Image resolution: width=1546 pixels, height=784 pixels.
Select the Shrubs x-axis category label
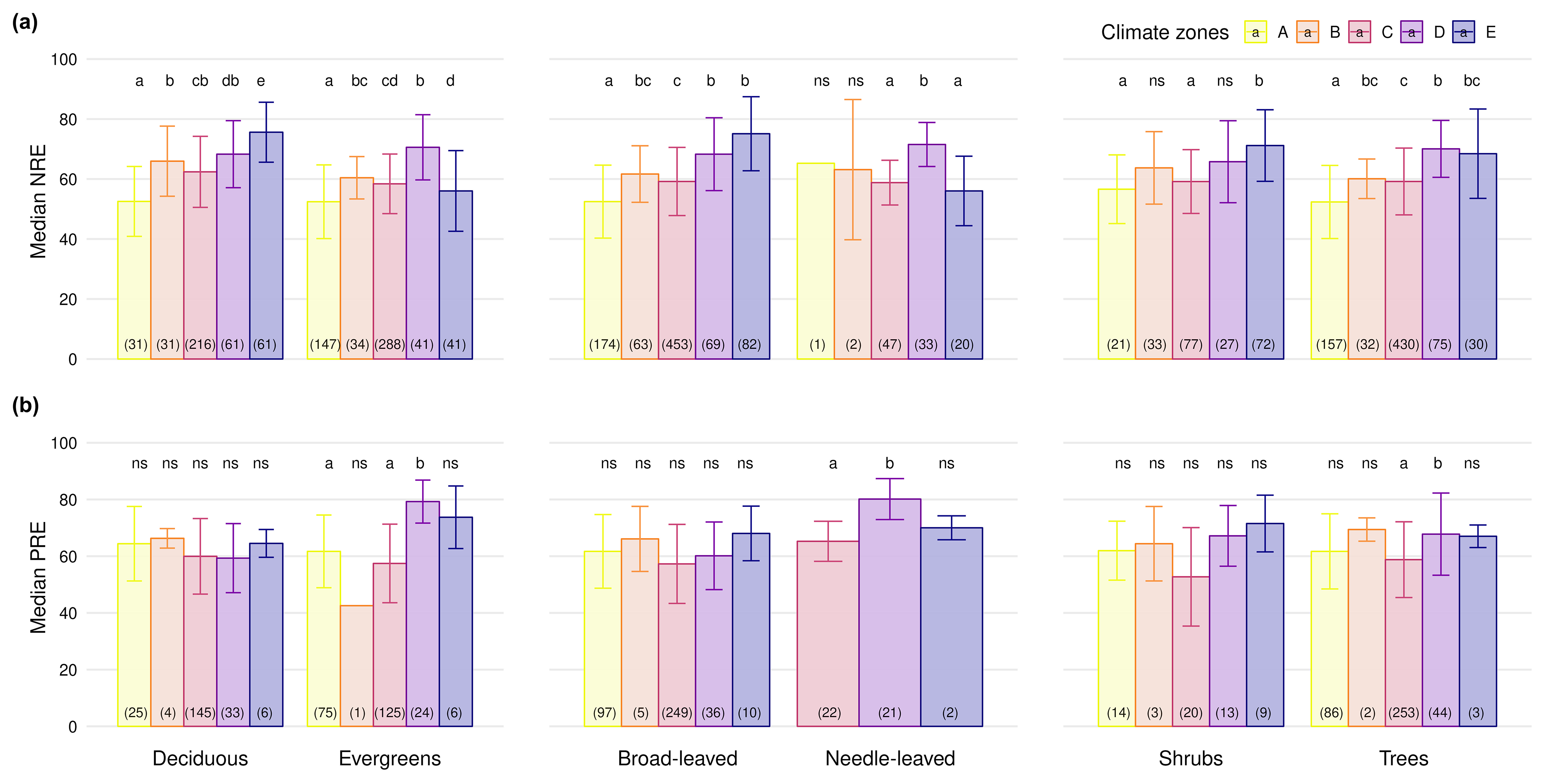(x=1190, y=758)
